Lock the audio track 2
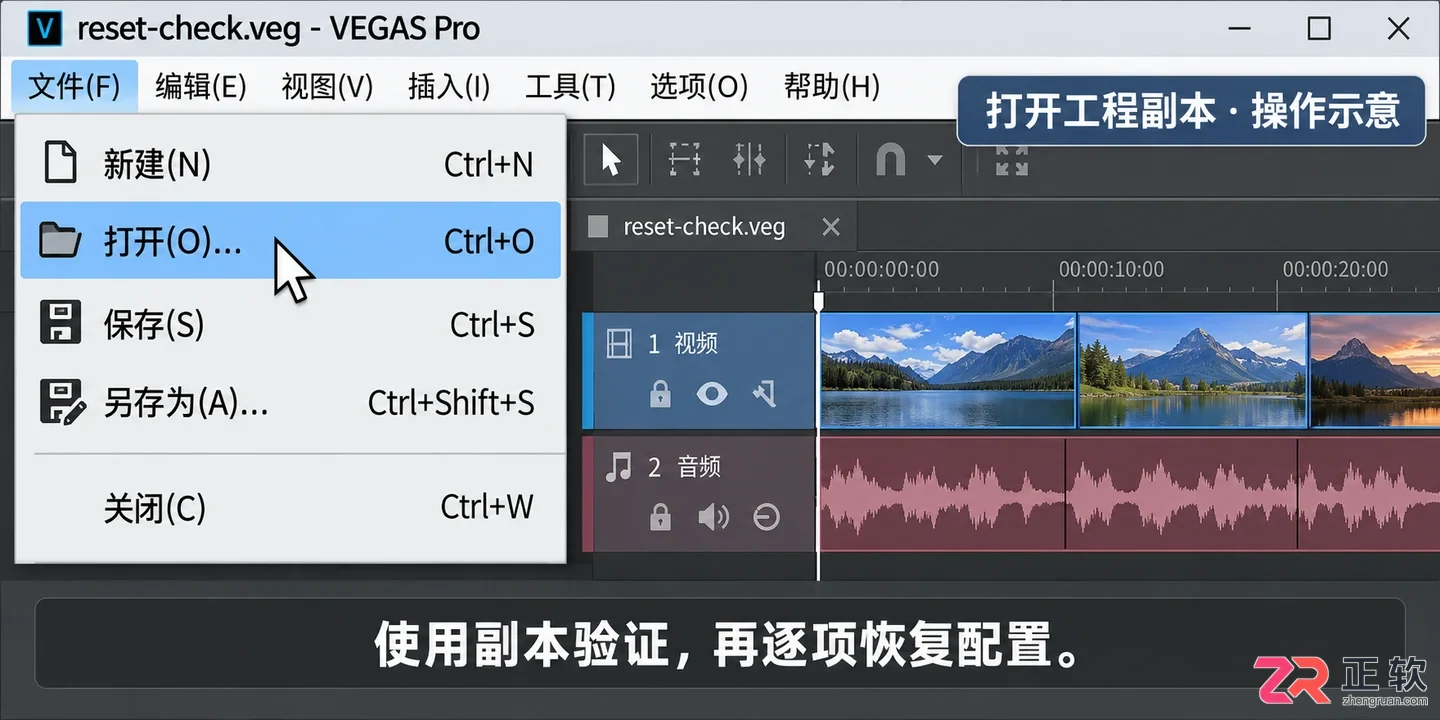Screen dimensions: 1440x720 pyautogui.click(x=660, y=517)
